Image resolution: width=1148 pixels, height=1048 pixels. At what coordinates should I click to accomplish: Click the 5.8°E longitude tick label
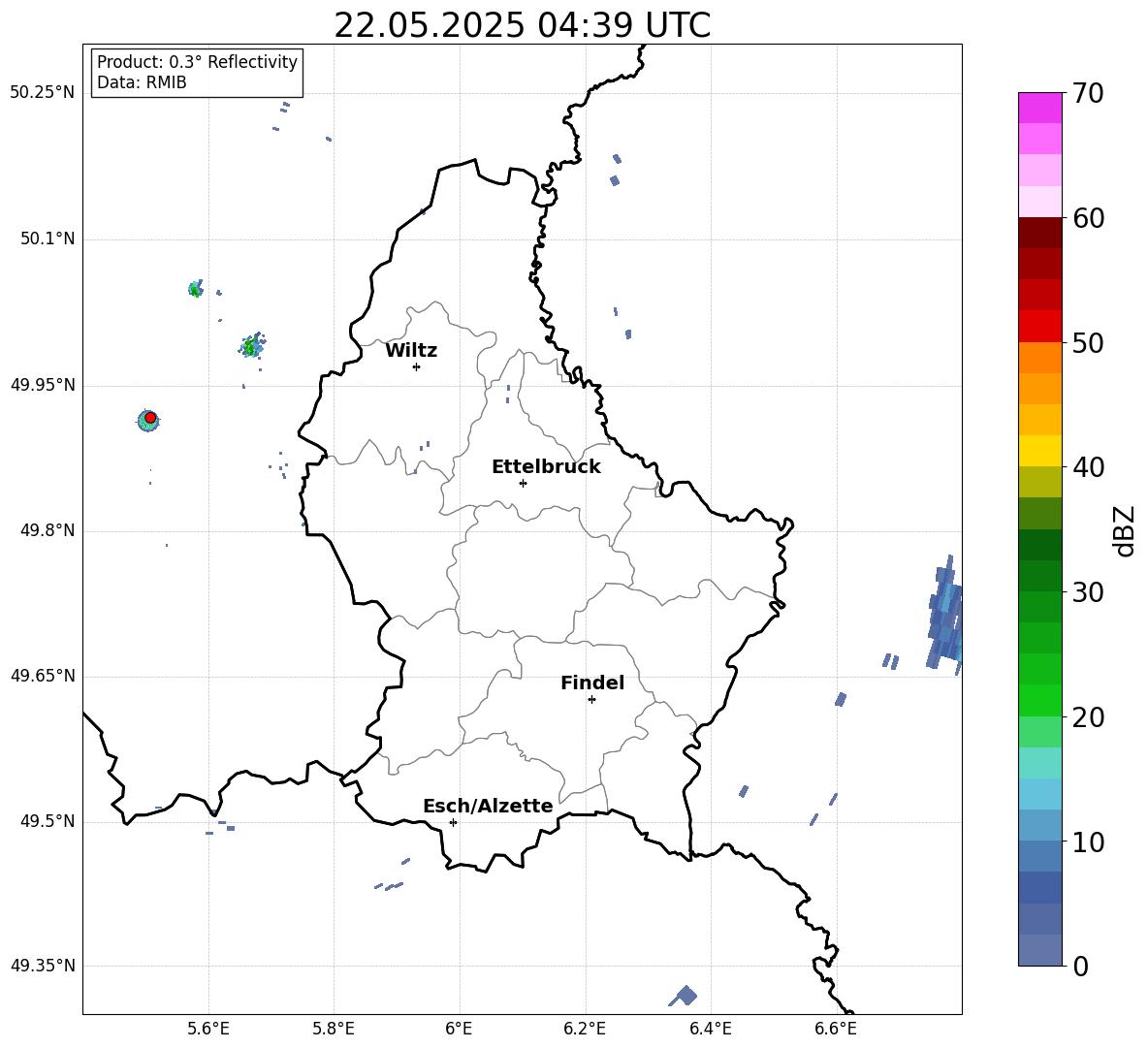[x=334, y=1029]
